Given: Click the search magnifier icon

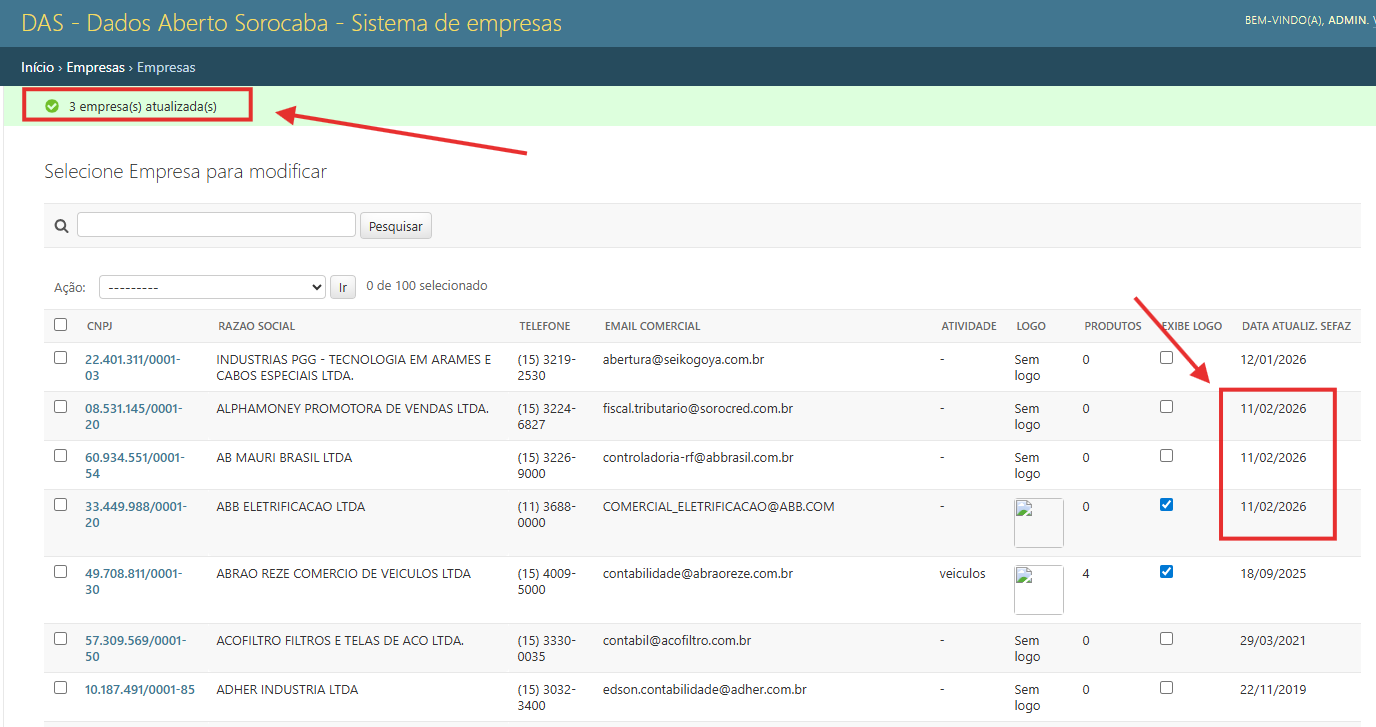Looking at the screenshot, I should click(62, 226).
